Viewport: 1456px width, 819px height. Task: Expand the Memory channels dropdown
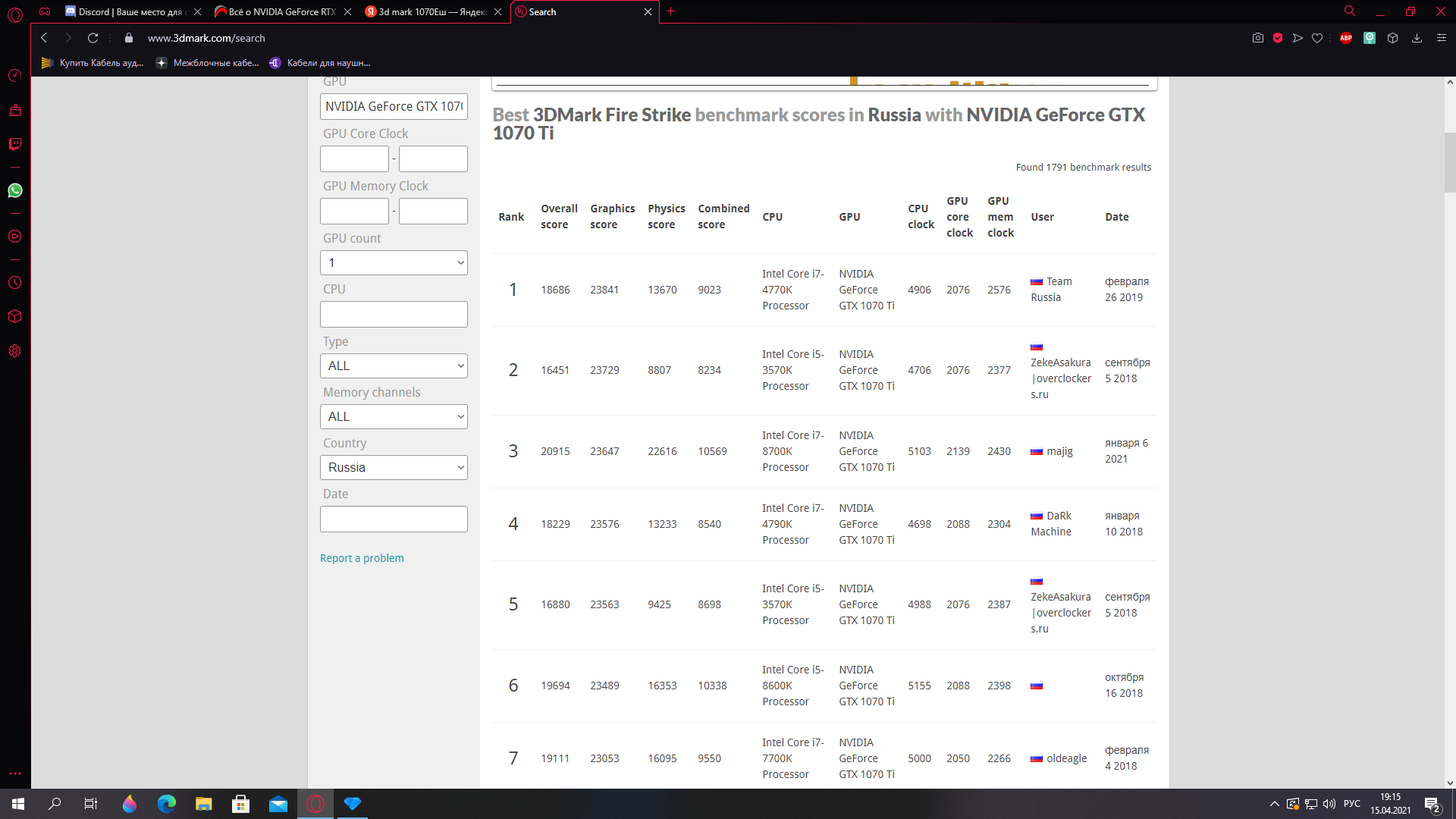coord(394,417)
